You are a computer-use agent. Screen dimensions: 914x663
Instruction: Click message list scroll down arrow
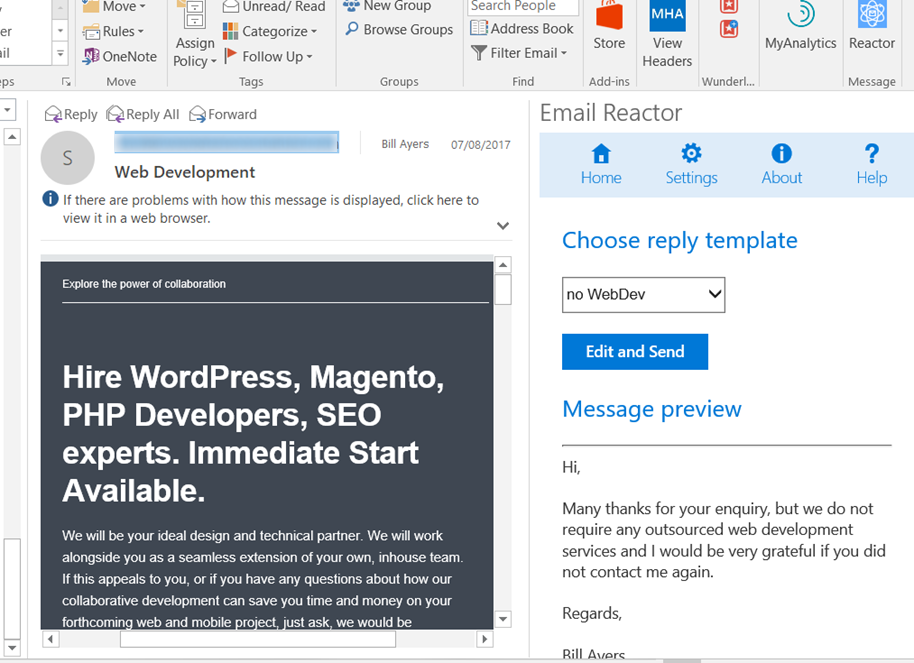click(x=12, y=648)
